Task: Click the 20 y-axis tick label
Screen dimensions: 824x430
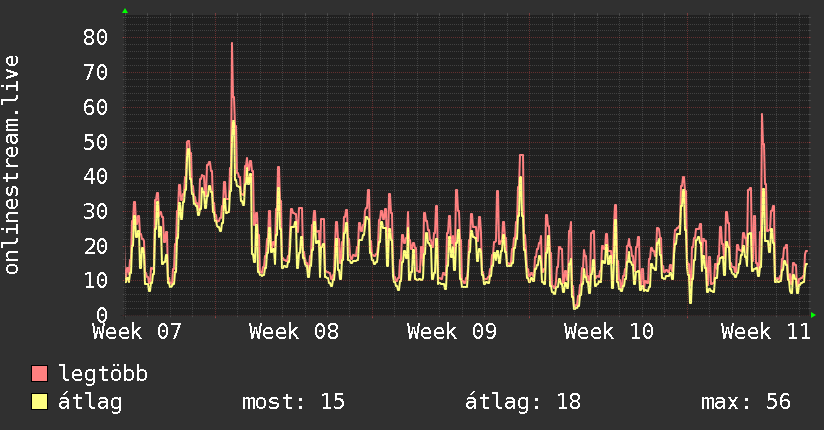Action: point(96,246)
